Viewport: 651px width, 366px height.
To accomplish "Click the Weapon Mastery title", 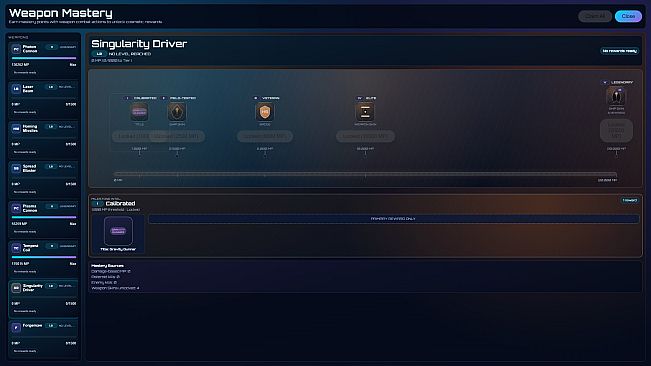I will click(61, 13).
